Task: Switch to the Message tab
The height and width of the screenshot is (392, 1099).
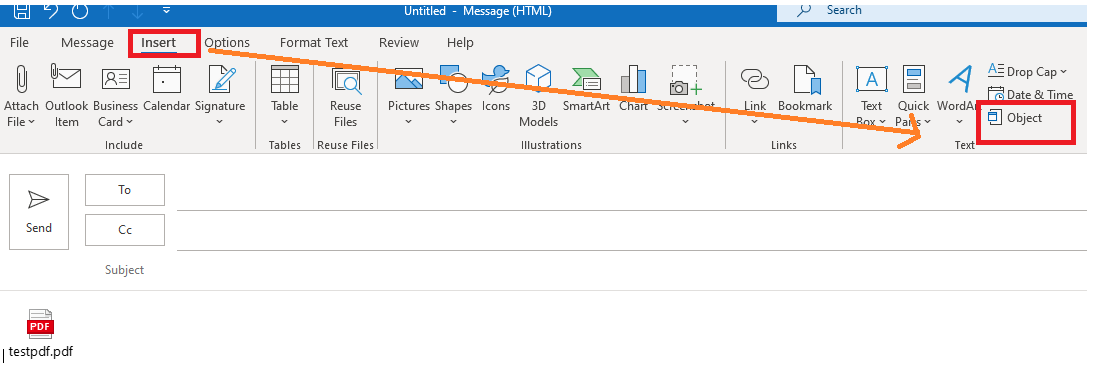Action: pyautogui.click(x=87, y=43)
